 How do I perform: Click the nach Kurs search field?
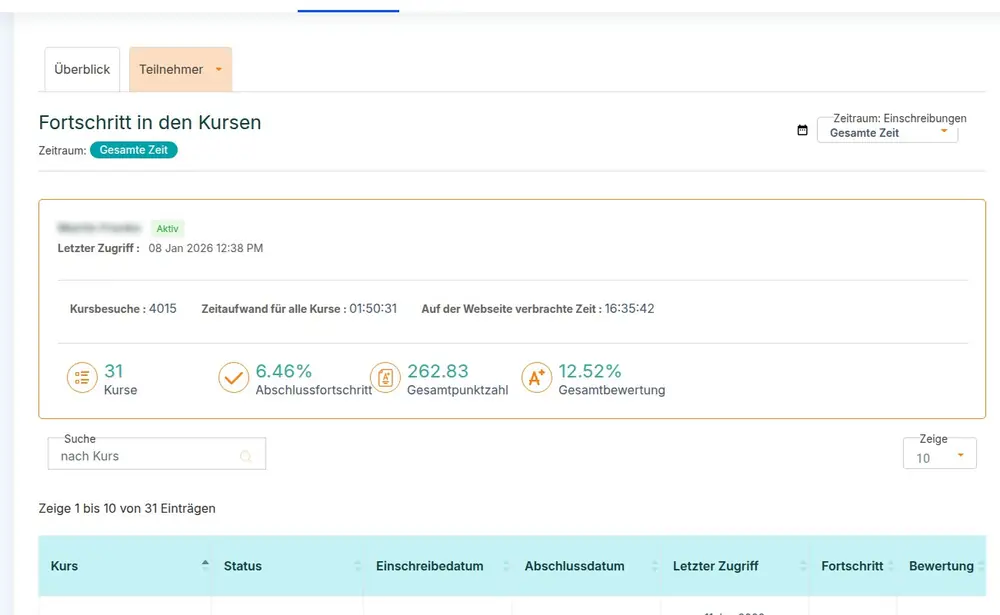145,456
